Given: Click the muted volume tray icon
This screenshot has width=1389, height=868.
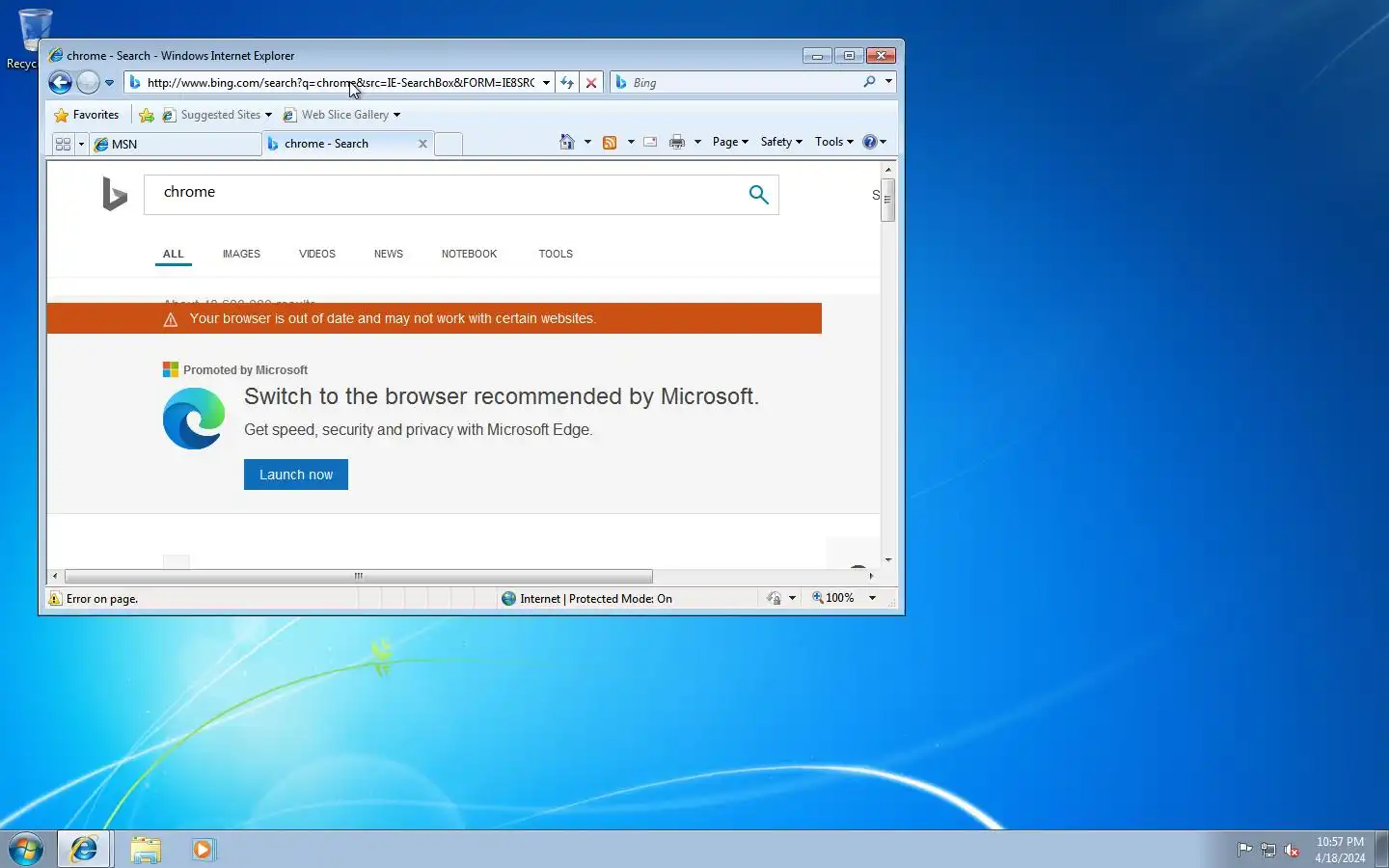Looking at the screenshot, I should pyautogui.click(x=1293, y=850).
